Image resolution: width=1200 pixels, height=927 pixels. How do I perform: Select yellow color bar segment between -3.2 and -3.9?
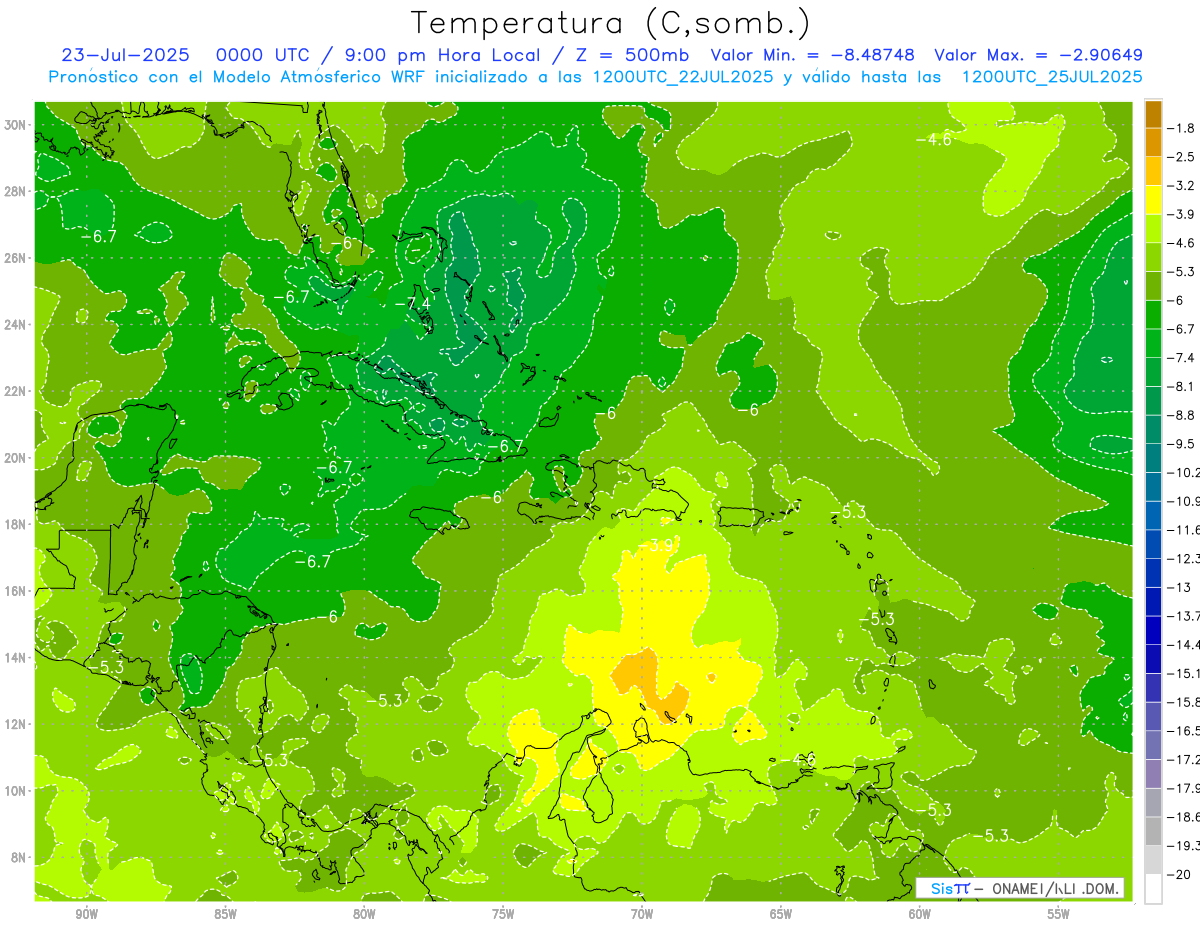[1153, 200]
